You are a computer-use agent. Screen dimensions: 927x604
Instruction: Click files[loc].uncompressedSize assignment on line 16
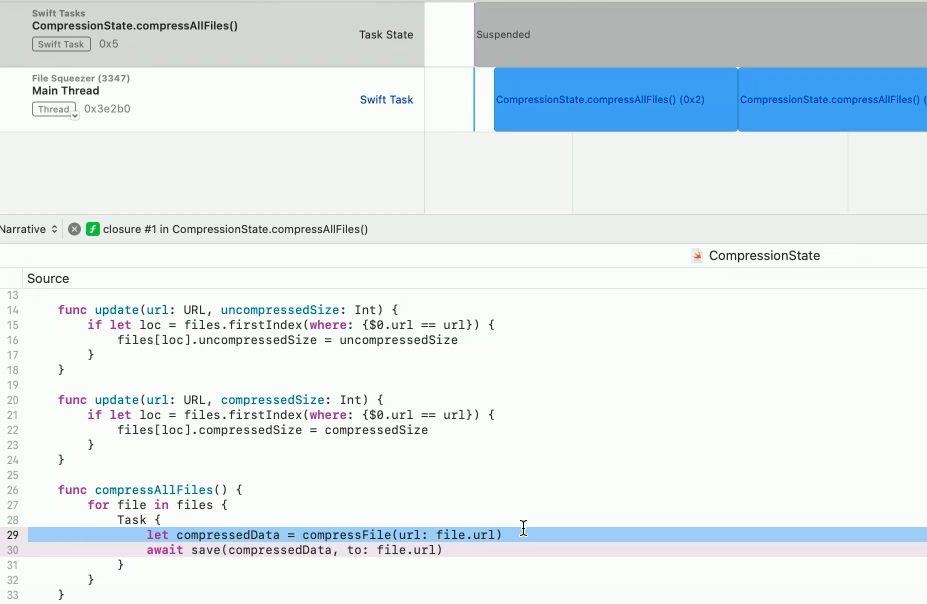point(287,340)
